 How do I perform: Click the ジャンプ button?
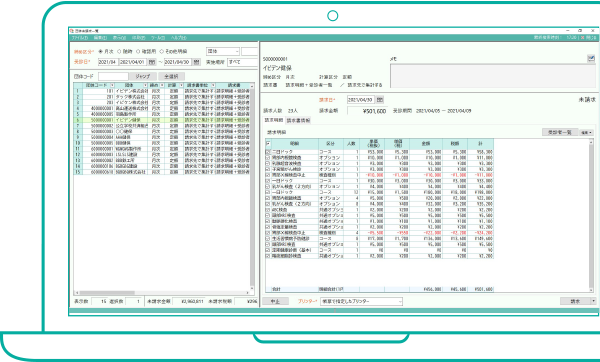point(142,76)
